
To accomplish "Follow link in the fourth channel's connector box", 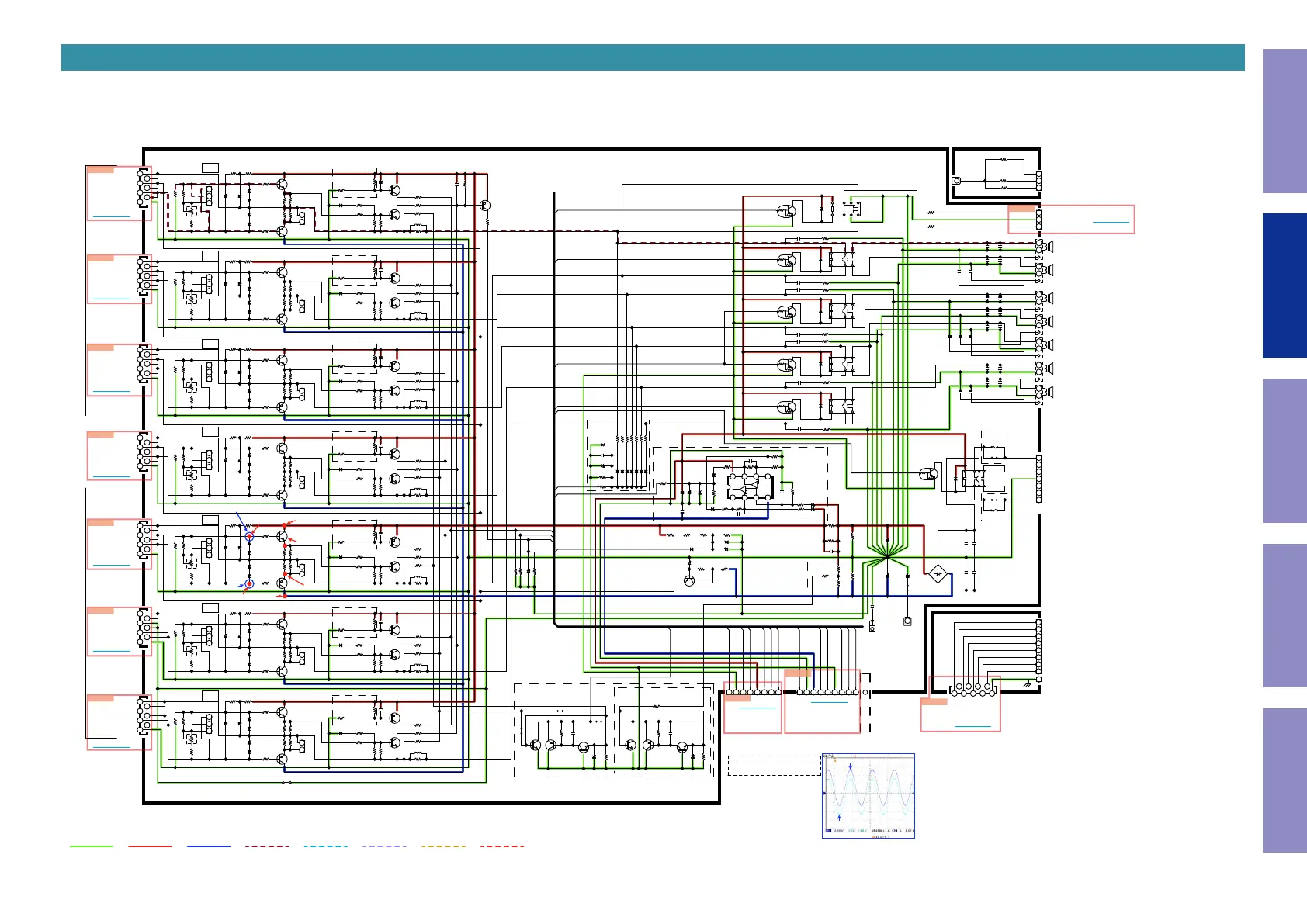I will pos(112,476).
